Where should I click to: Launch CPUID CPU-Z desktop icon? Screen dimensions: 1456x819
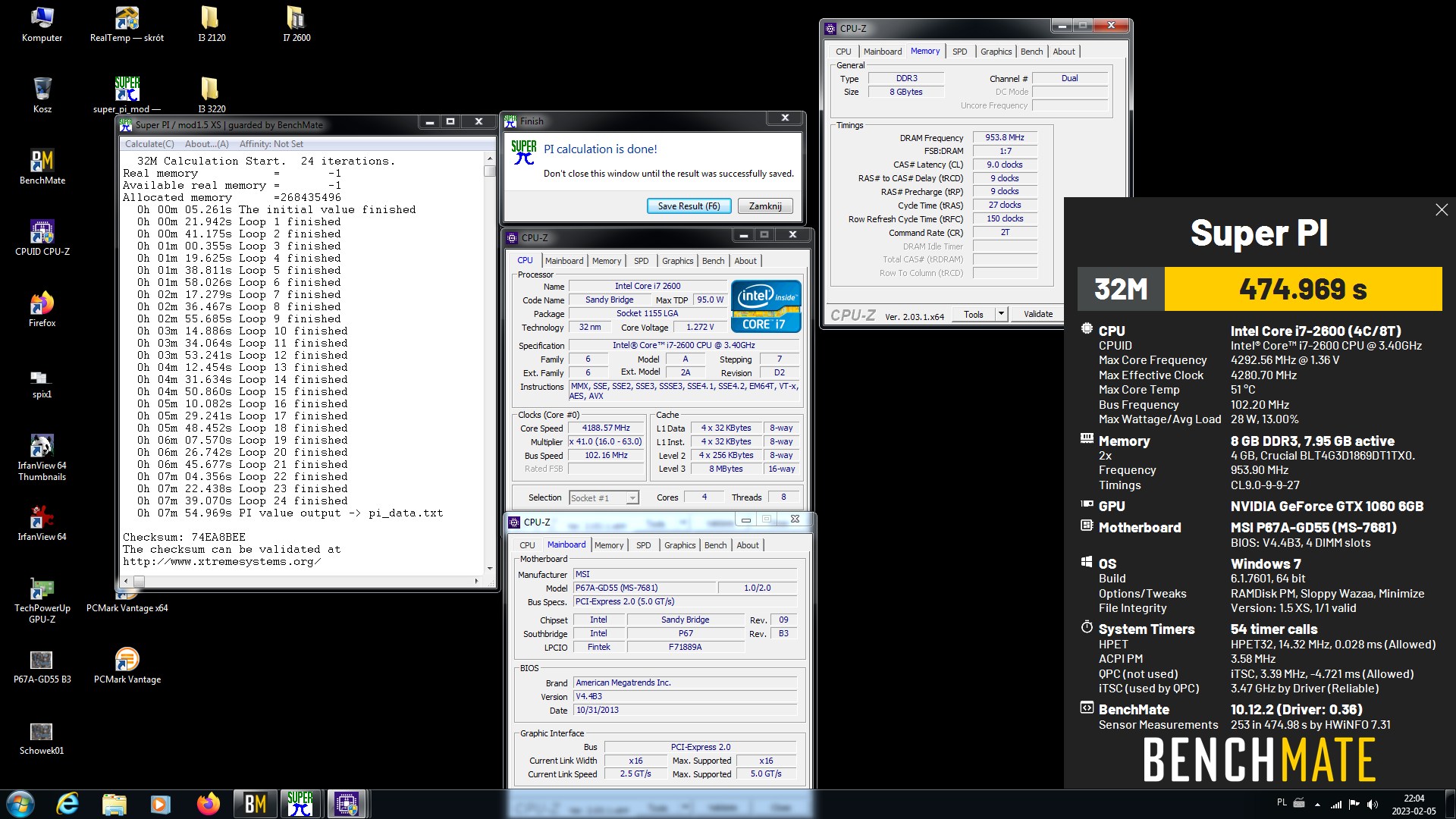[x=42, y=239]
